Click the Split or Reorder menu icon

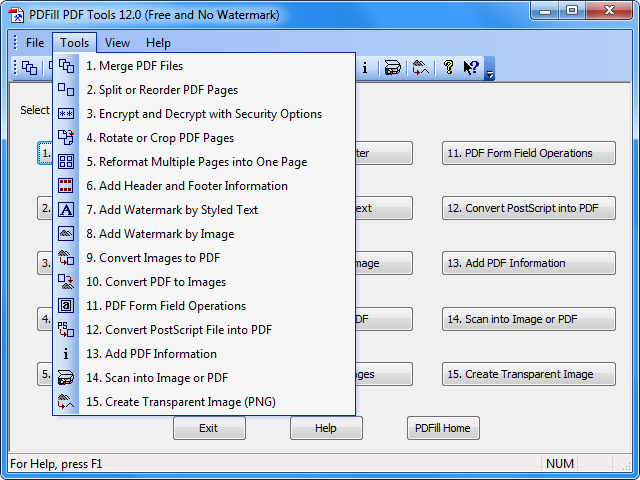pos(66,89)
